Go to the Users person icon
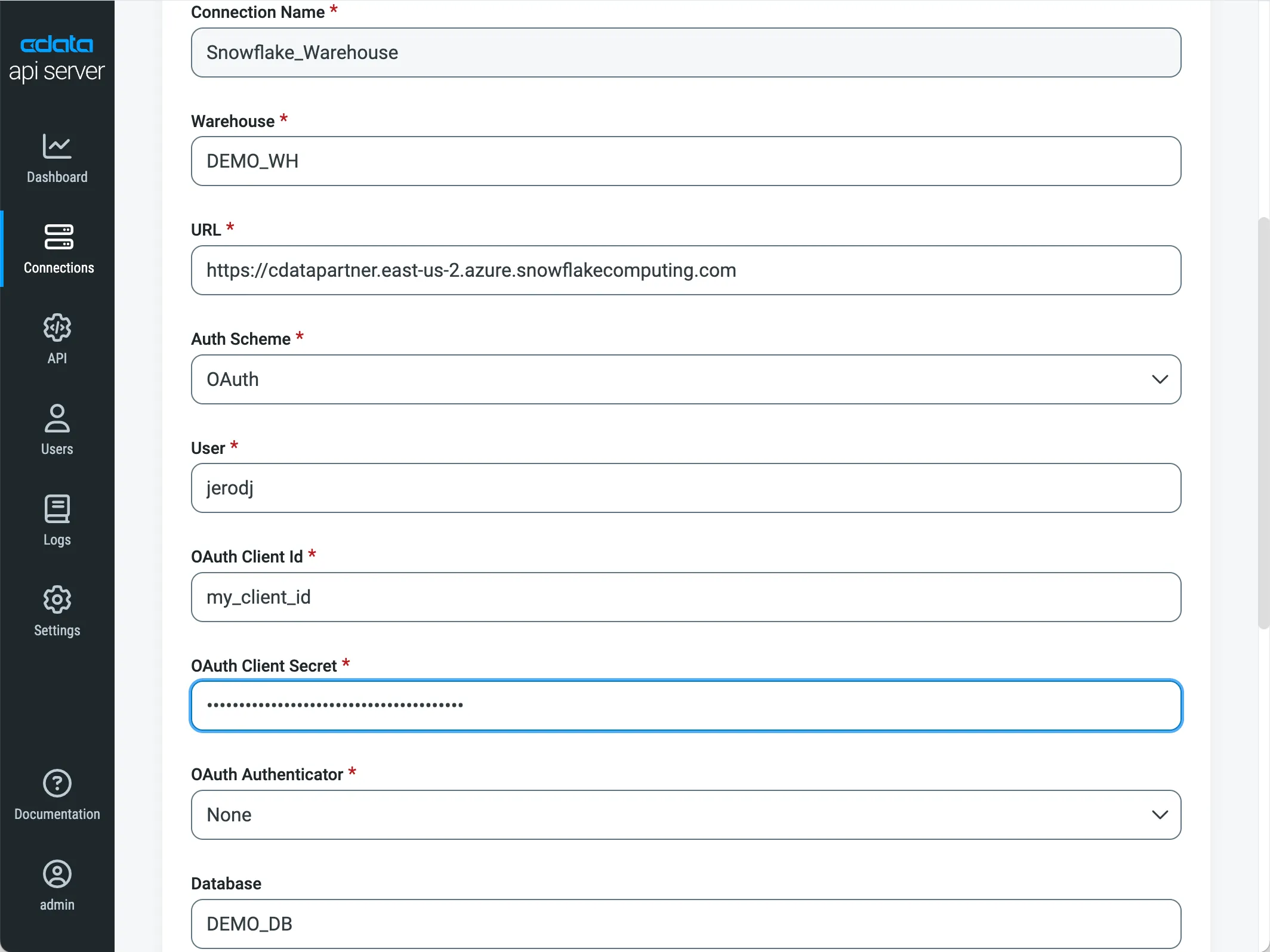This screenshot has height=952, width=1270. [57, 418]
